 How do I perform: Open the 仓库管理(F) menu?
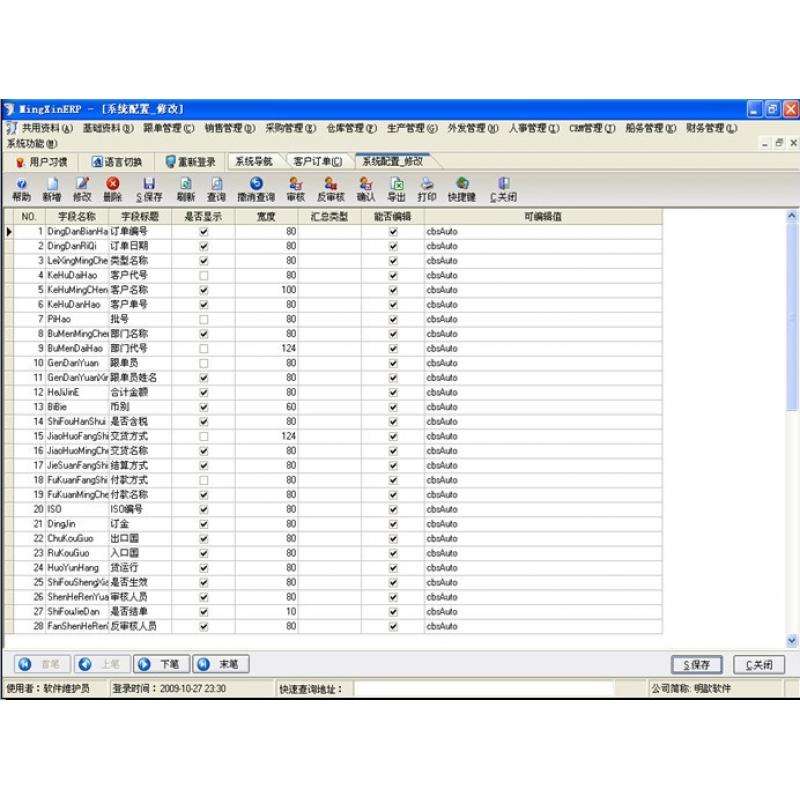tap(351, 128)
